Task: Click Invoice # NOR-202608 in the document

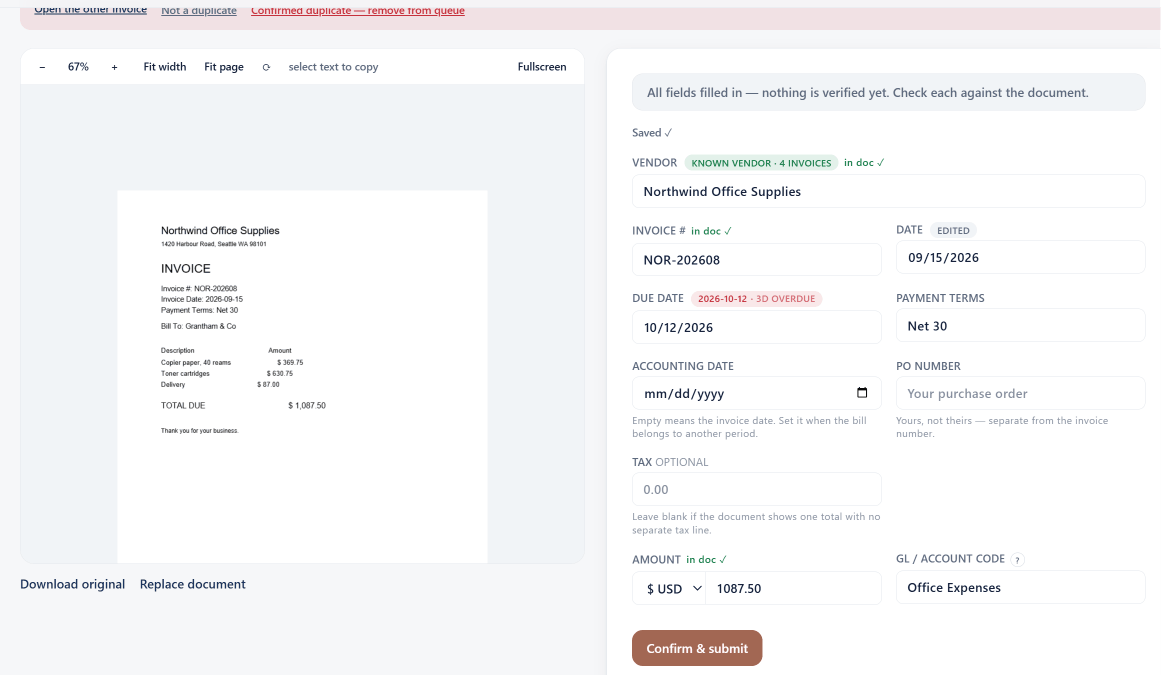Action: point(199,289)
